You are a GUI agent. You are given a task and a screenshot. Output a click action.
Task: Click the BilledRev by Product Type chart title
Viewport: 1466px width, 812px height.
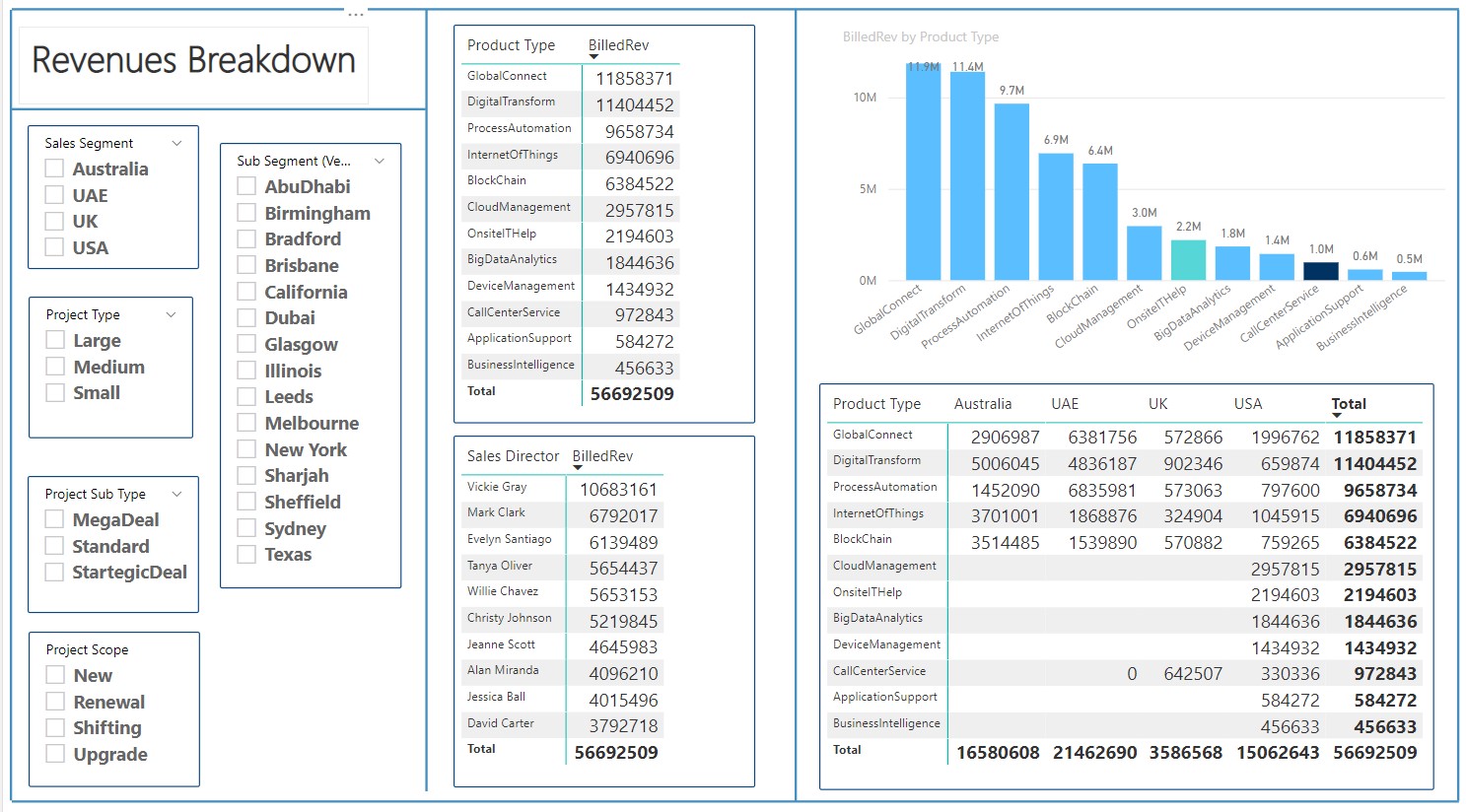920,36
